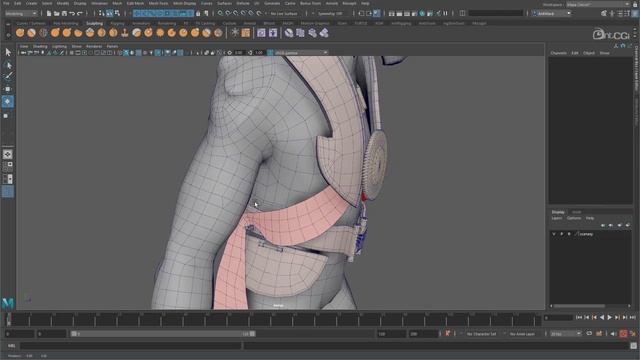Open the sRGB gamma view transform dropdown

pos(301,53)
